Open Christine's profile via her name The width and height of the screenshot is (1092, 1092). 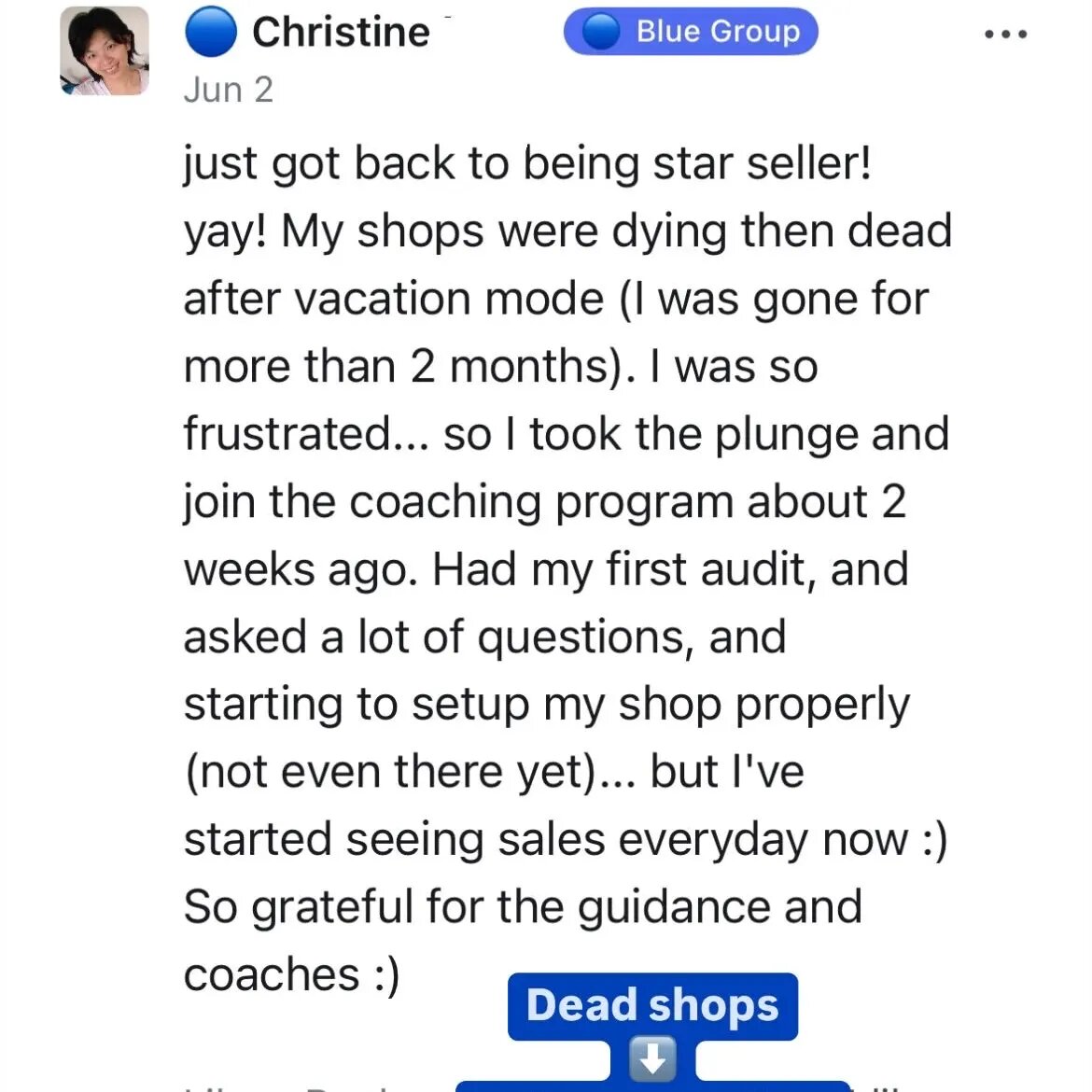pyautogui.click(x=341, y=33)
